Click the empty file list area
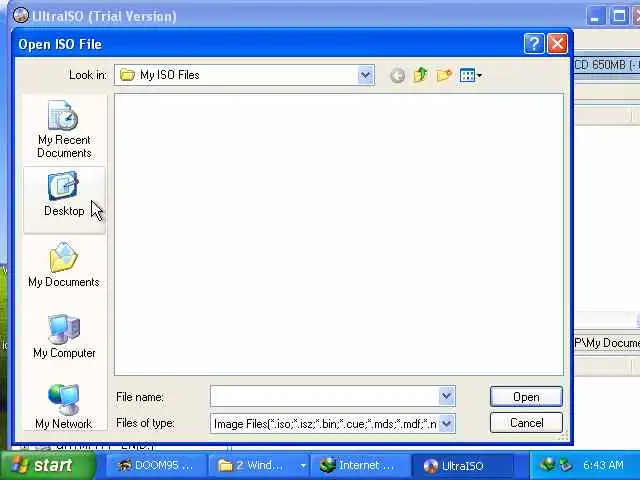The width and height of the screenshot is (640, 480). pos(339,234)
